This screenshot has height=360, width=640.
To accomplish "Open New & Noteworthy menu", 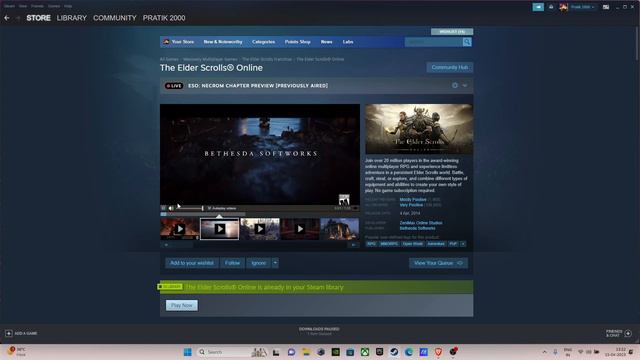I will click(223, 42).
